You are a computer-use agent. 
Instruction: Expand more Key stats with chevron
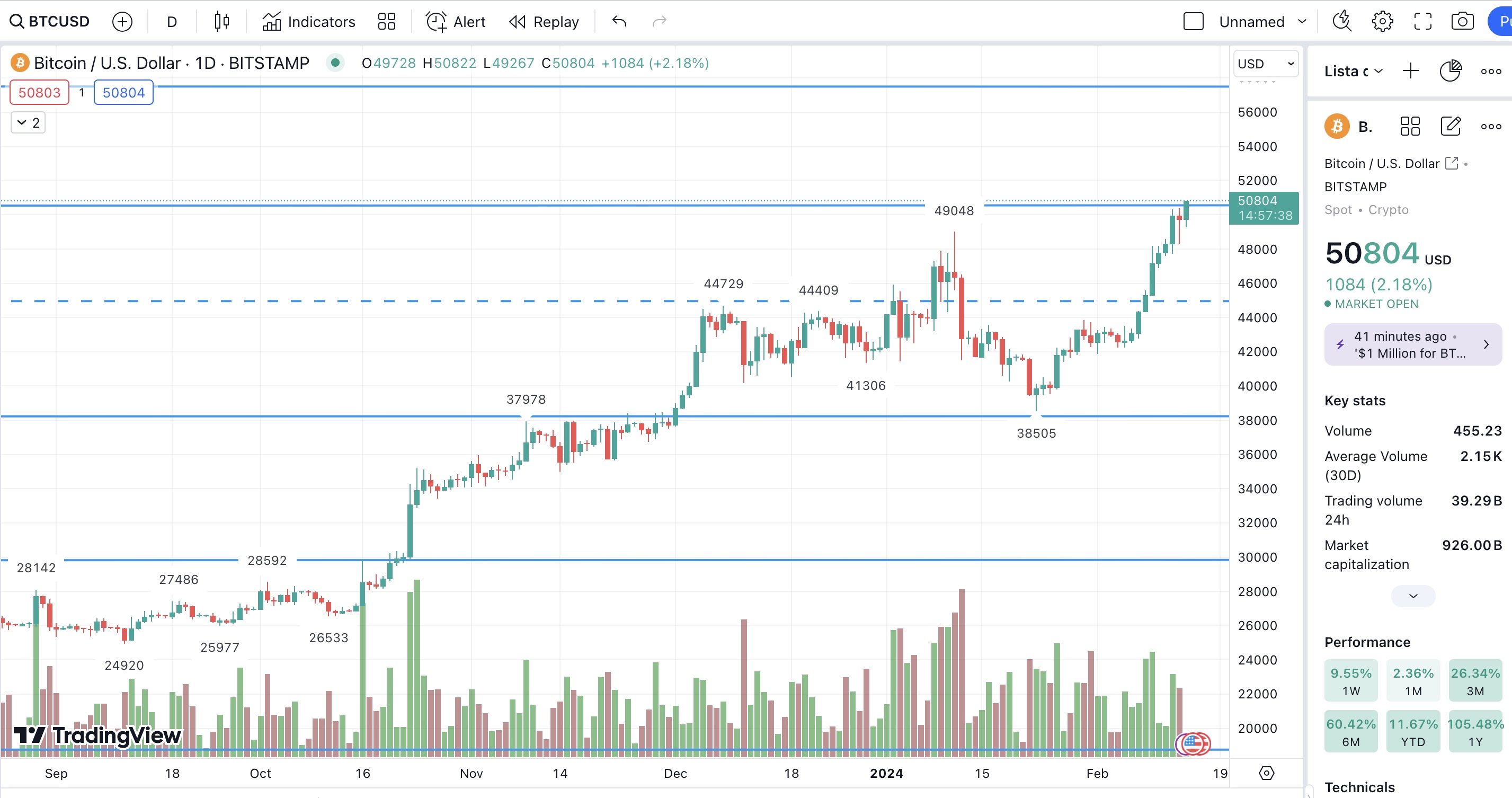click(x=1413, y=596)
